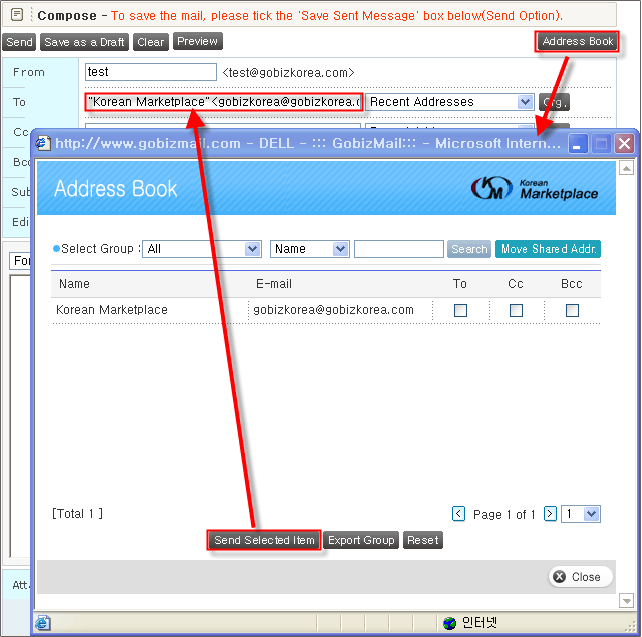Click the globe Internet zone icon
642x637 pixels.
tap(449, 623)
